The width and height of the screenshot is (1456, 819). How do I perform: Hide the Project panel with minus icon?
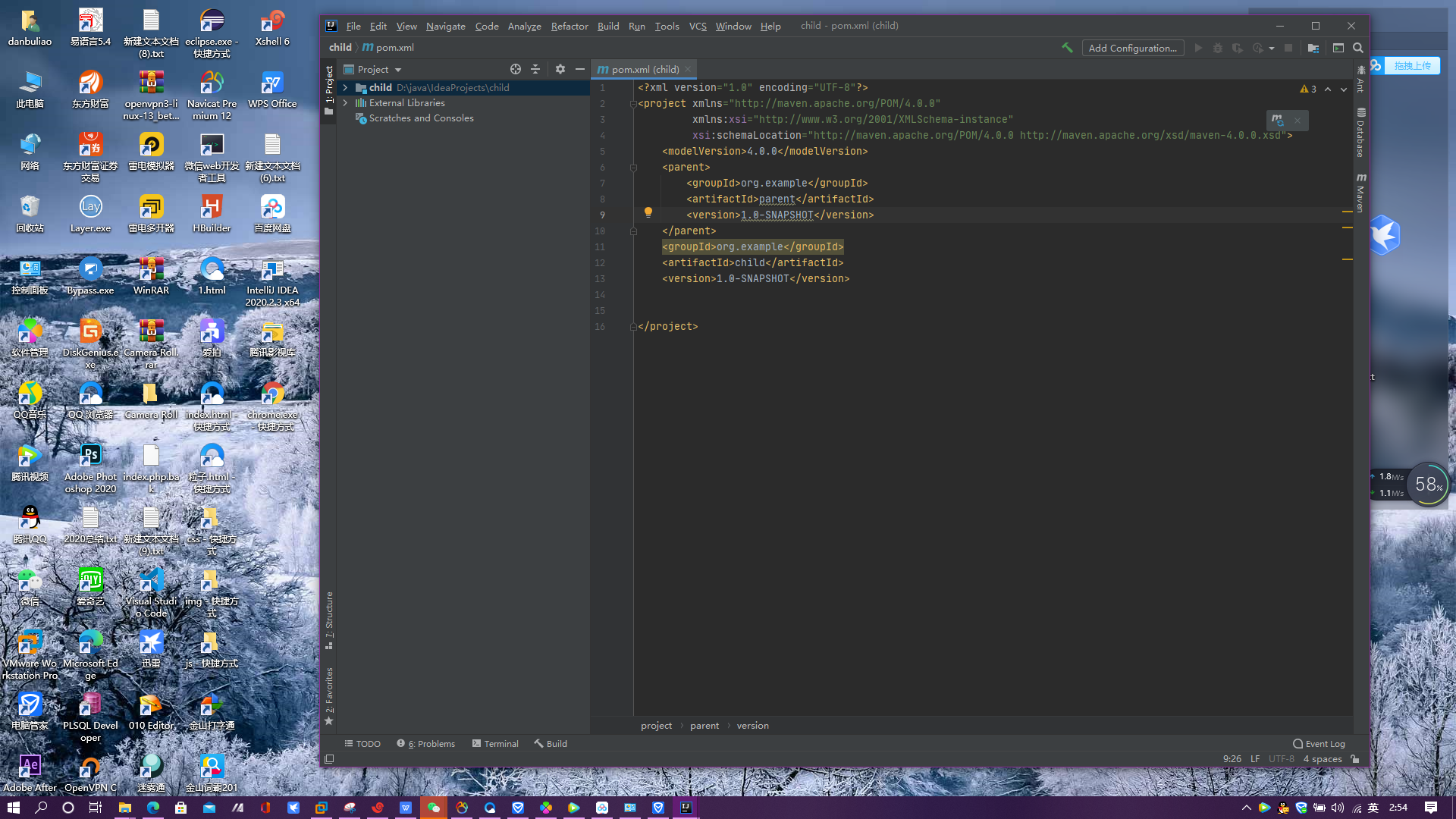click(580, 69)
